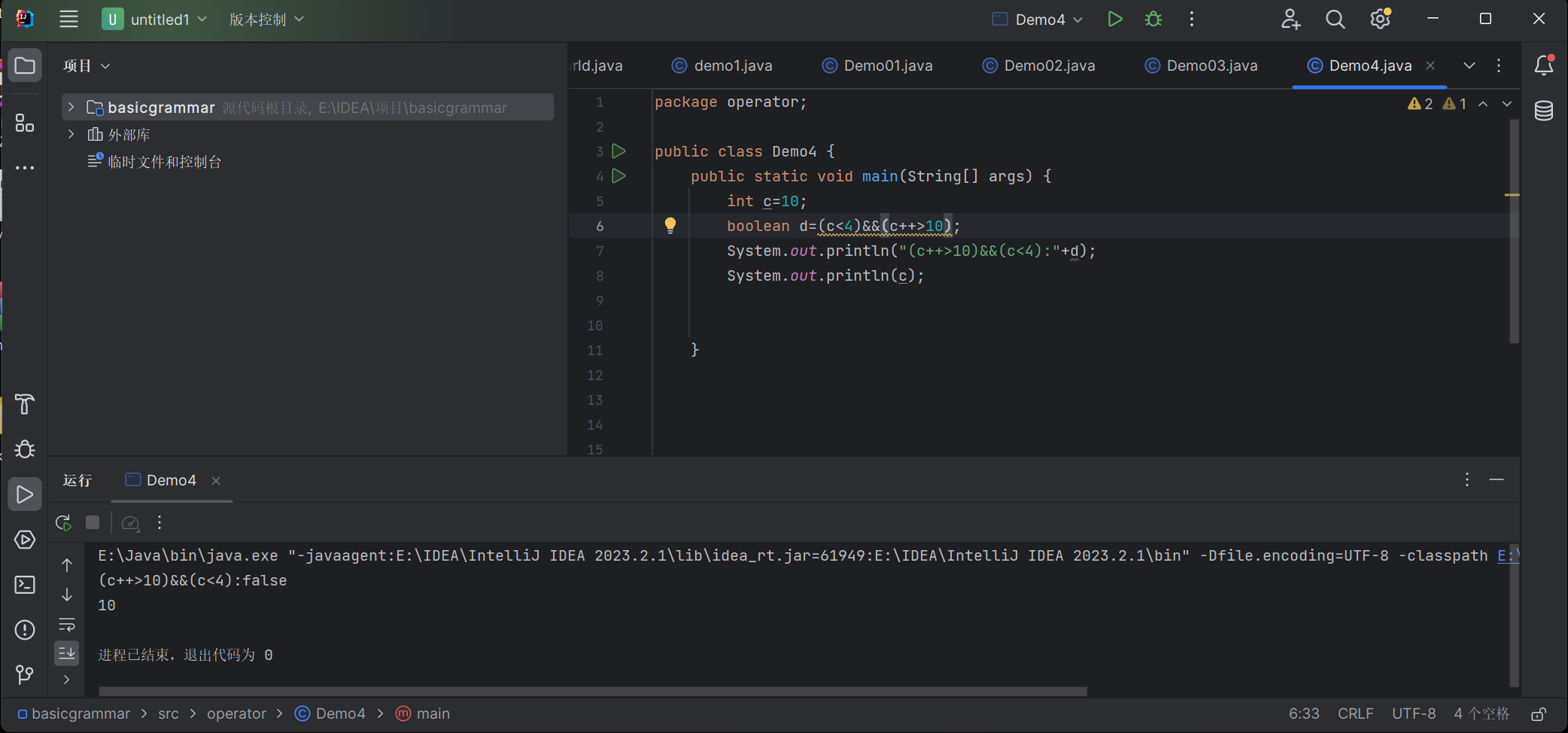Click the CRLF line separator button
1568x733 pixels.
(x=1355, y=713)
